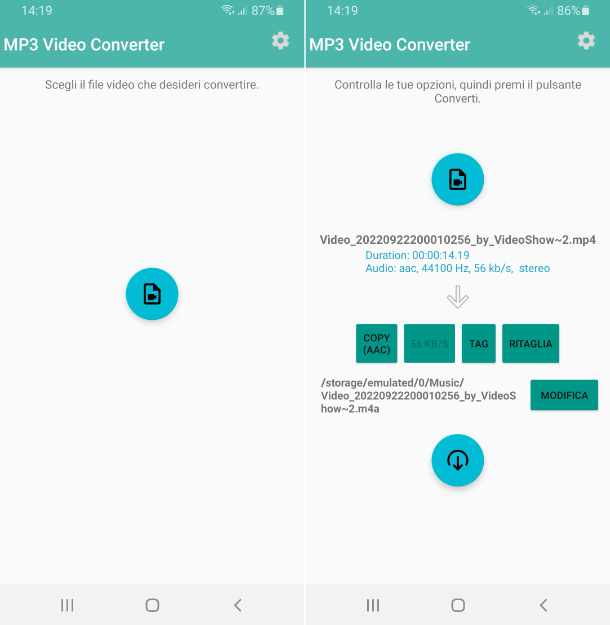610x625 pixels.
Task: Tap the /storage/emulated/0/Music/ output path
Action: [418, 395]
